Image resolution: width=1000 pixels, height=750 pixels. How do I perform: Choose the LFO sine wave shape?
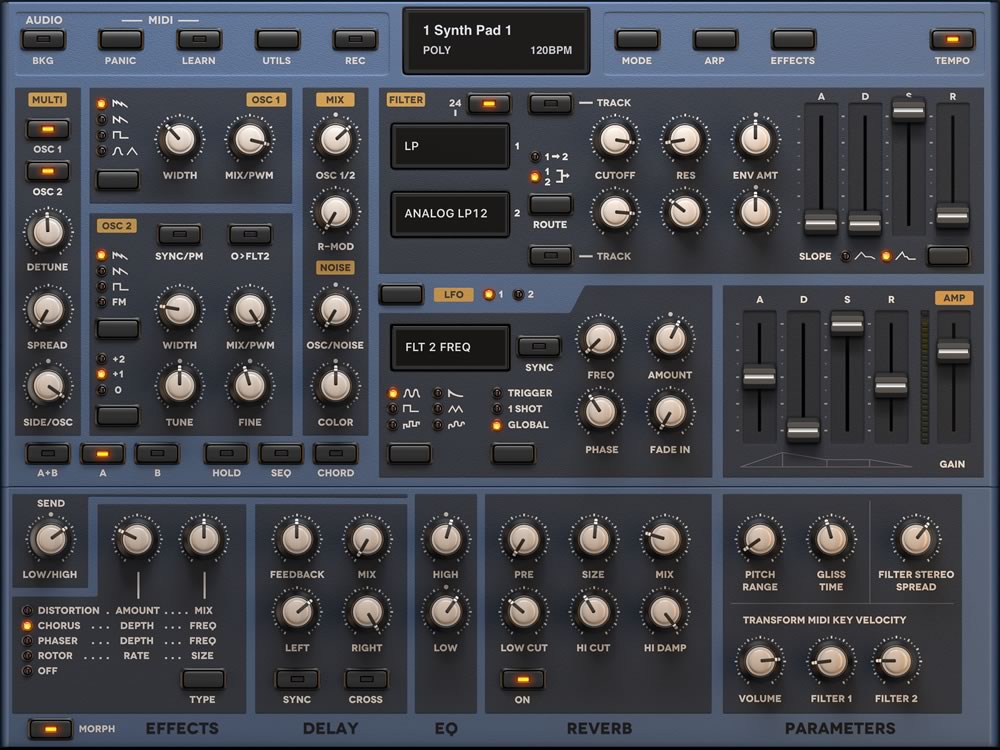(x=411, y=393)
